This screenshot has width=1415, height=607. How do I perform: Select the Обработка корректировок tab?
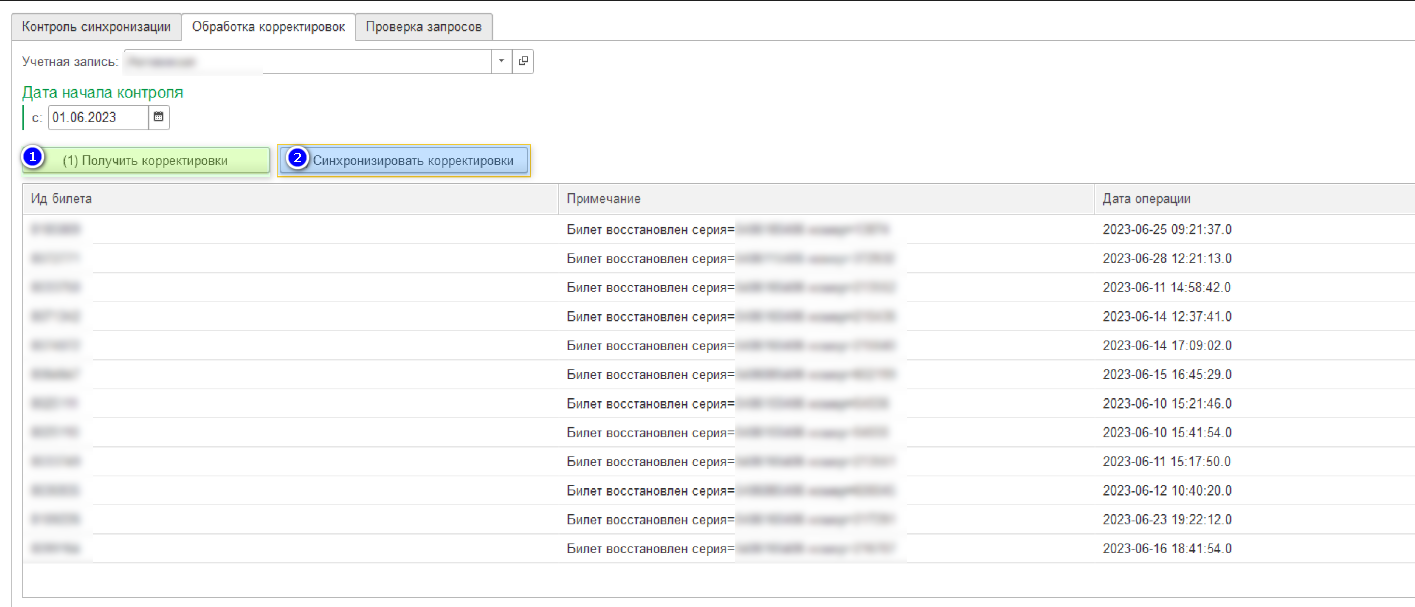pos(268,27)
